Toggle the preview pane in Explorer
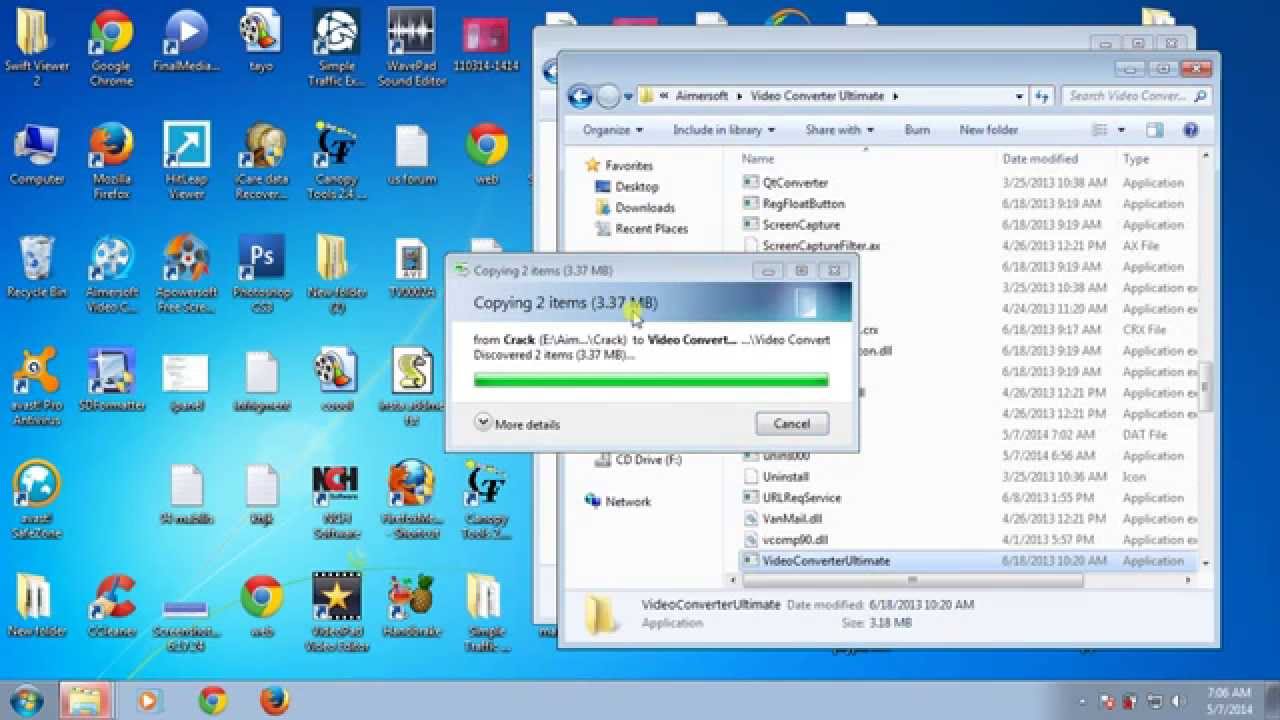The width and height of the screenshot is (1280, 720). 1154,130
